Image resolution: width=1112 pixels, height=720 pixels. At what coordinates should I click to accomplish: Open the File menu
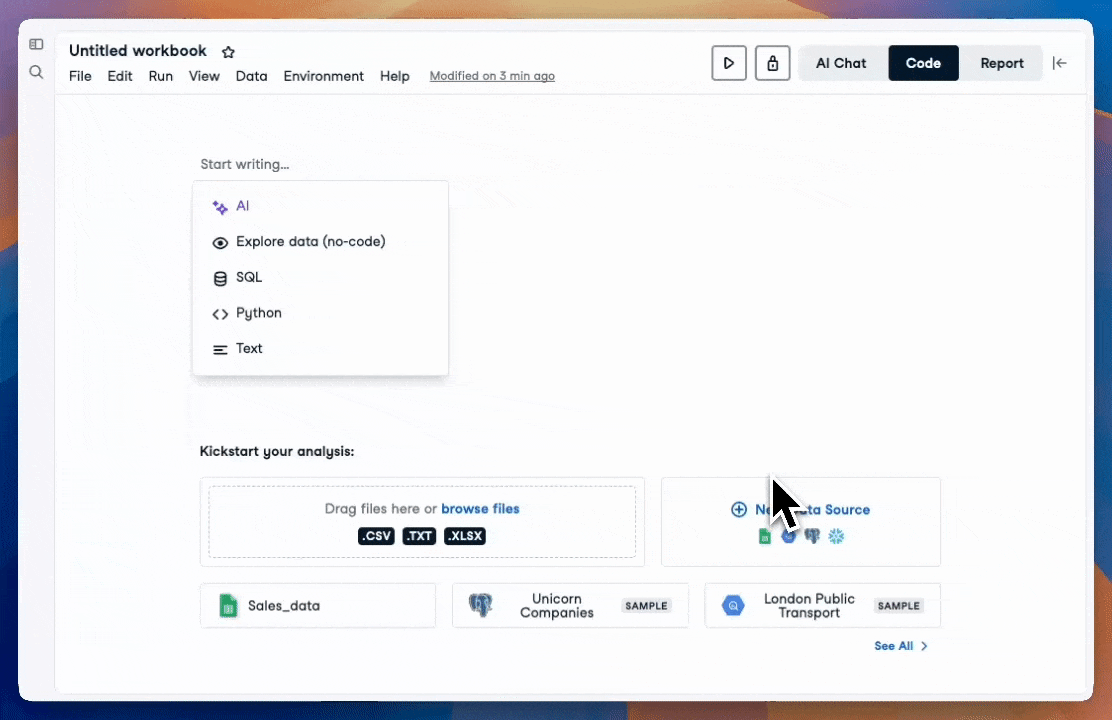80,76
